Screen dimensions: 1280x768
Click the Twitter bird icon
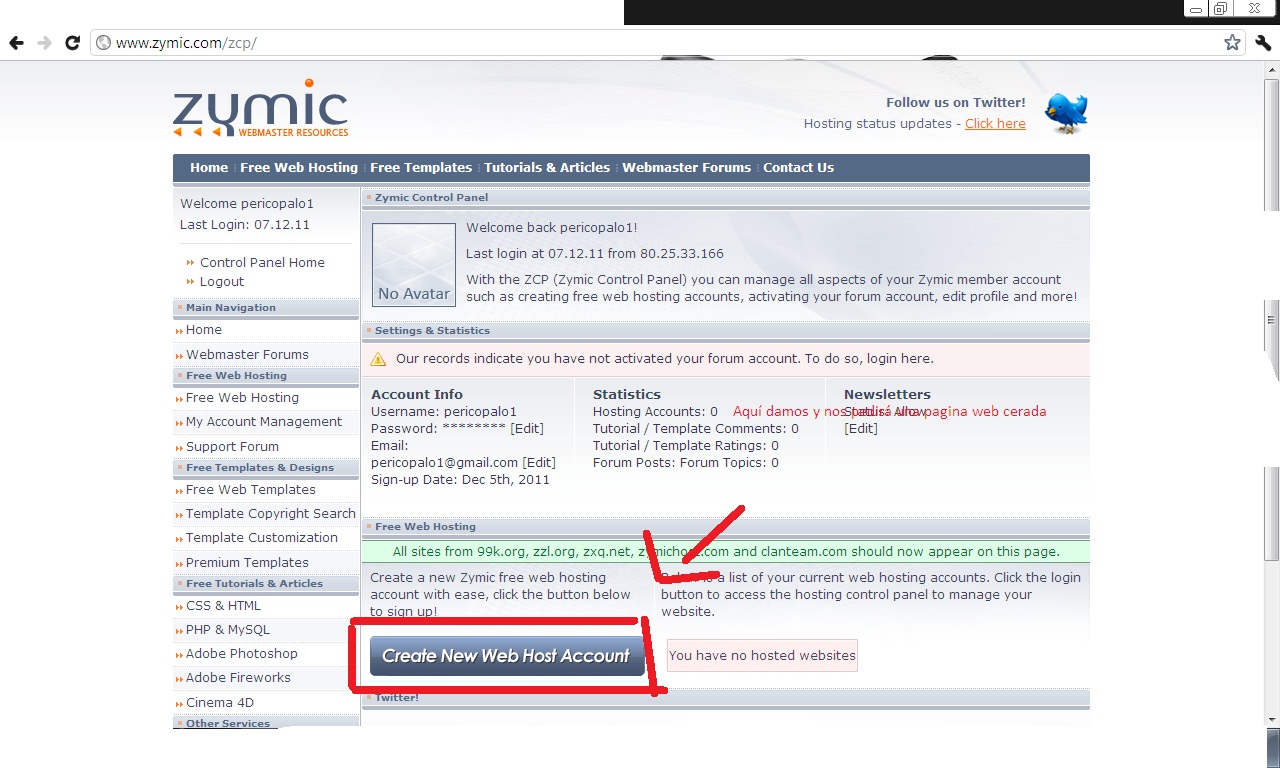(1066, 113)
